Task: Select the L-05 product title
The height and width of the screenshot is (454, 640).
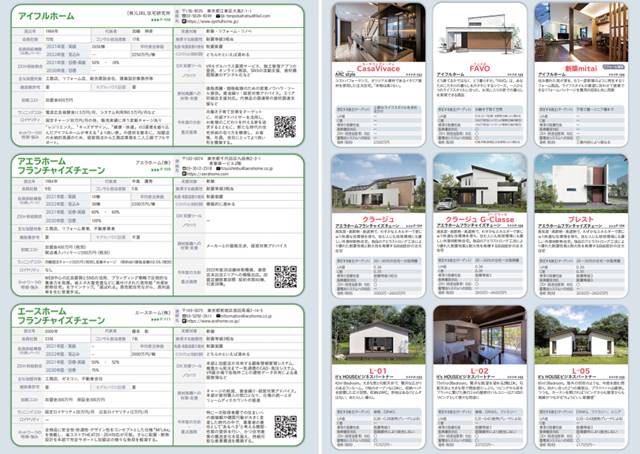Action: pyautogui.click(x=581, y=371)
